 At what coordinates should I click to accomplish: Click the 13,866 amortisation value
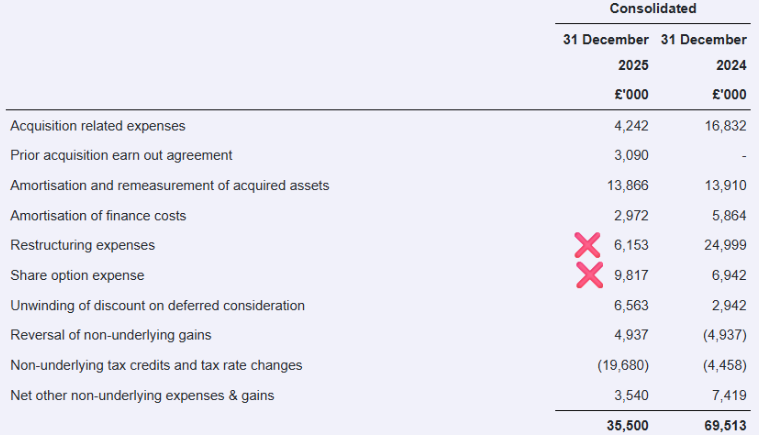(627, 186)
